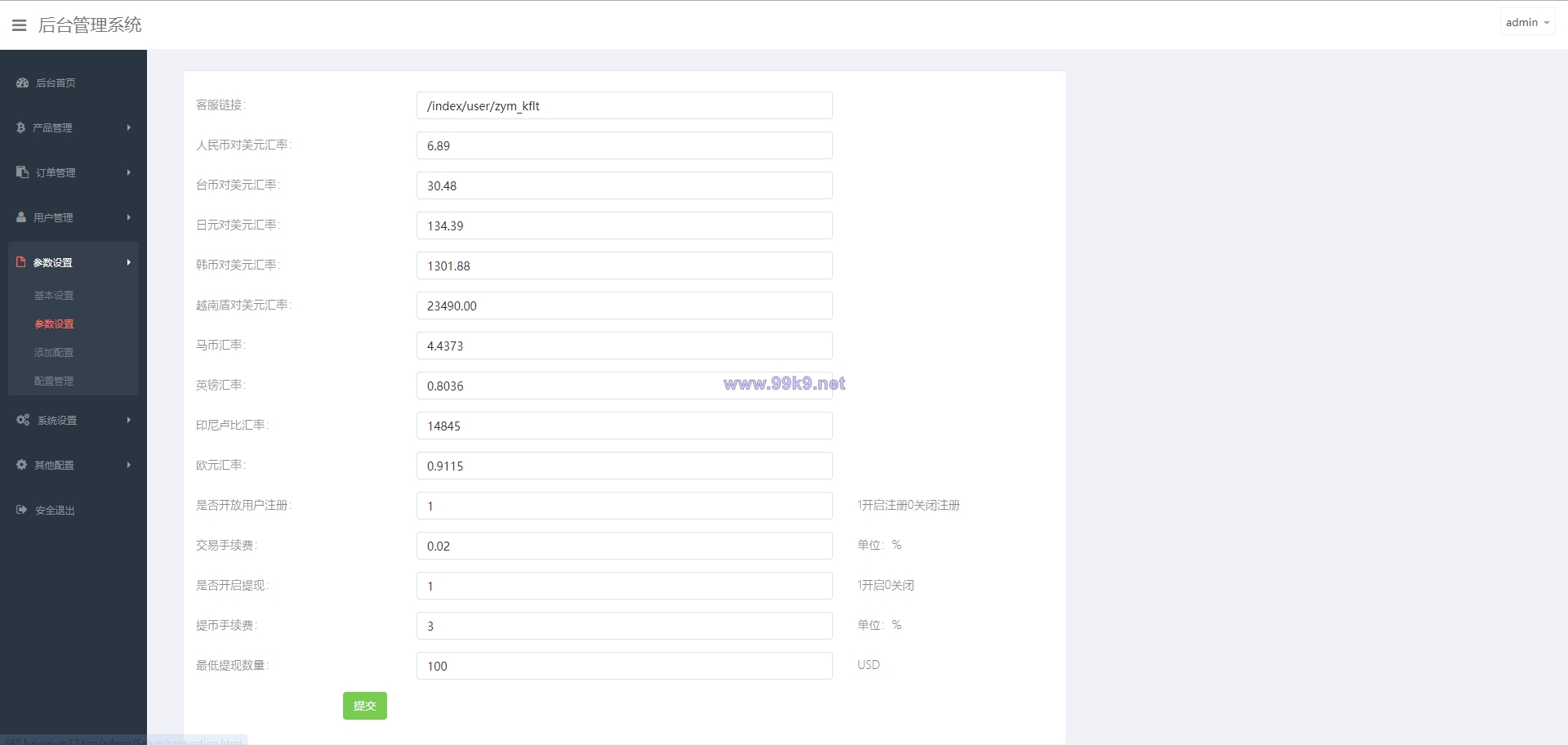The width and height of the screenshot is (1568, 745).
Task: Click the copy icon beside 订单管理
Action: [23, 172]
